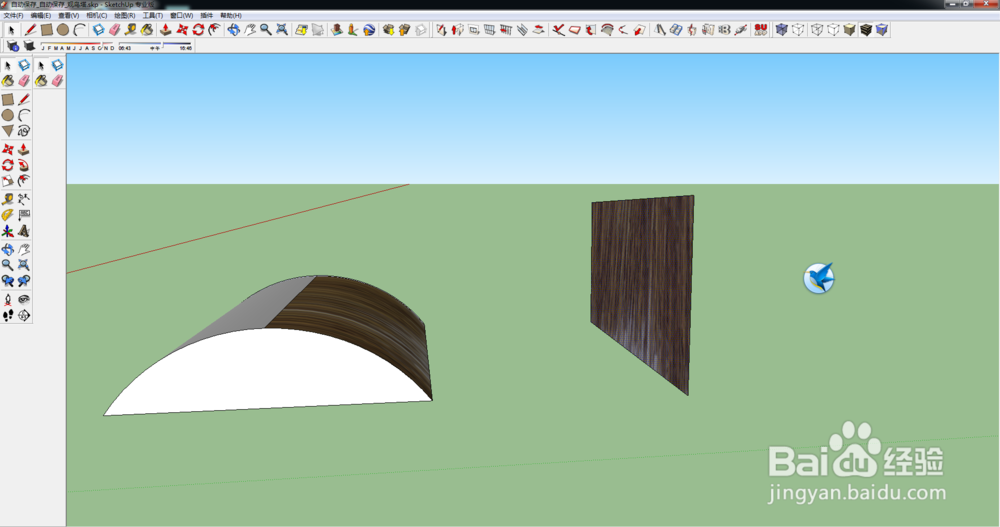The height and width of the screenshot is (527, 1000).
Task: Select Follow Me tool in left toolbar
Action: (x=24, y=165)
